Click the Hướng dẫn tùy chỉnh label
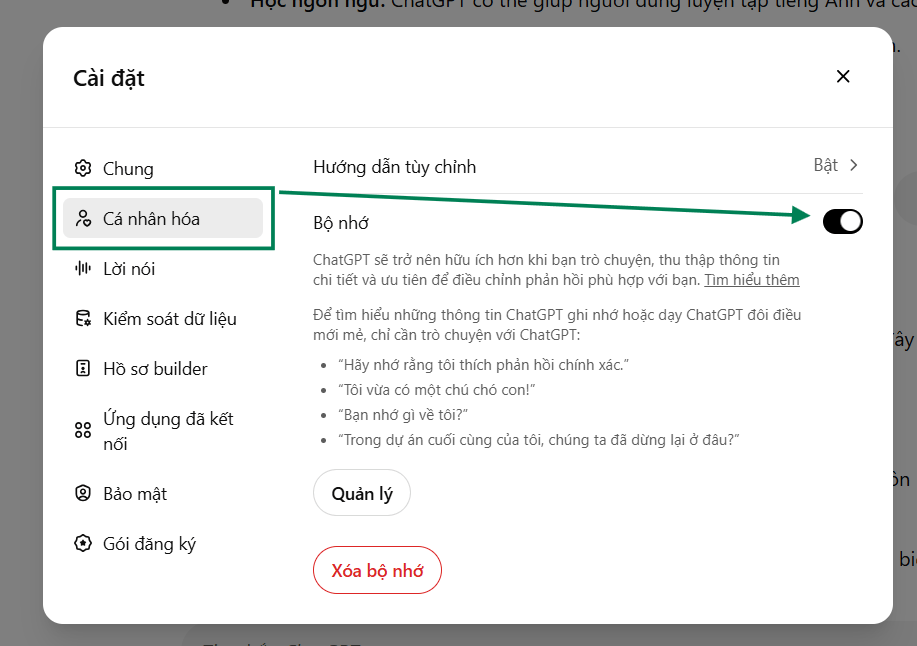Viewport: 917px width, 646px height. pos(395,167)
